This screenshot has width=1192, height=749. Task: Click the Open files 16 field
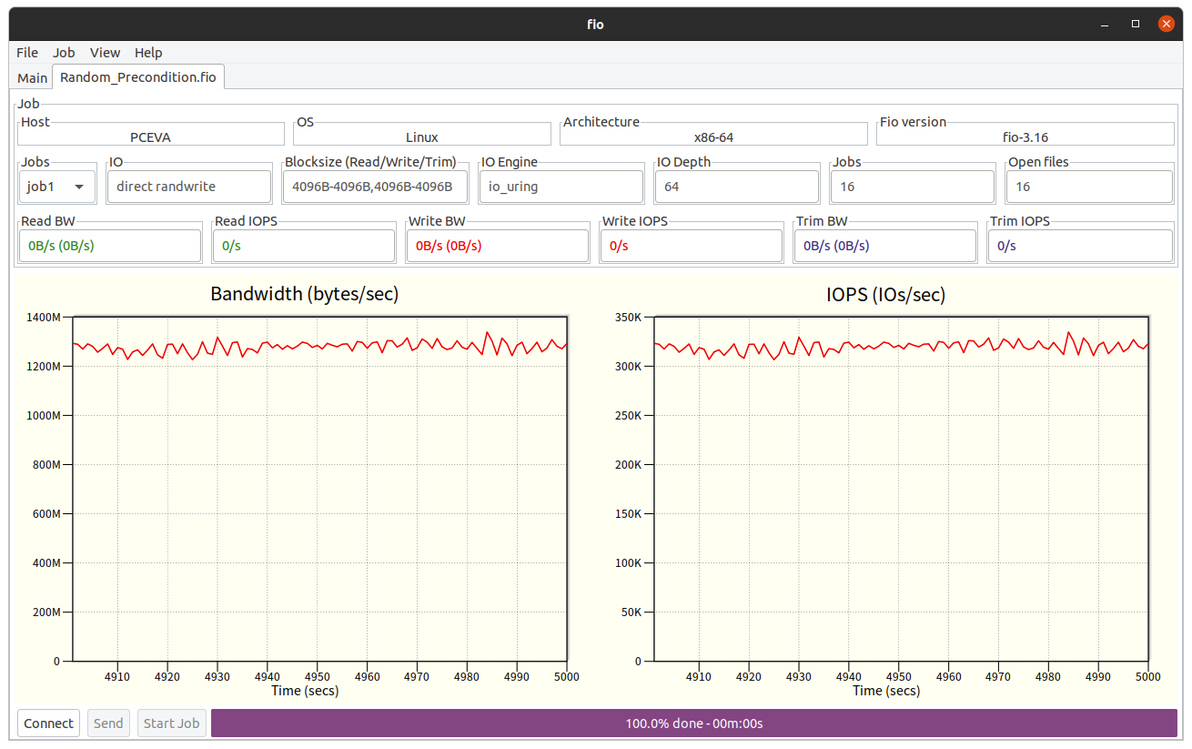[1089, 186]
